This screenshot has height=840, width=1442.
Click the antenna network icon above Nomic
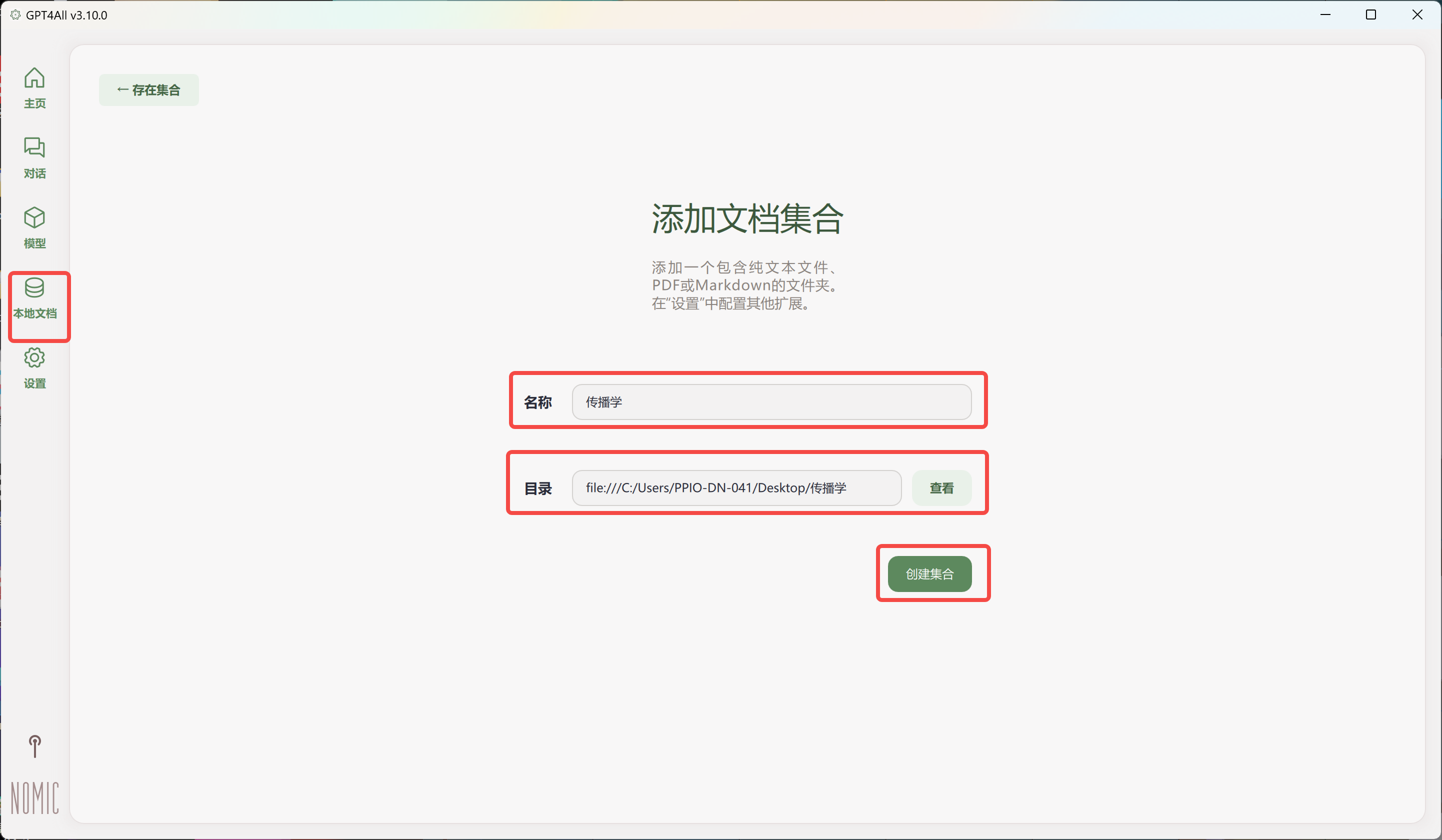pos(34,745)
